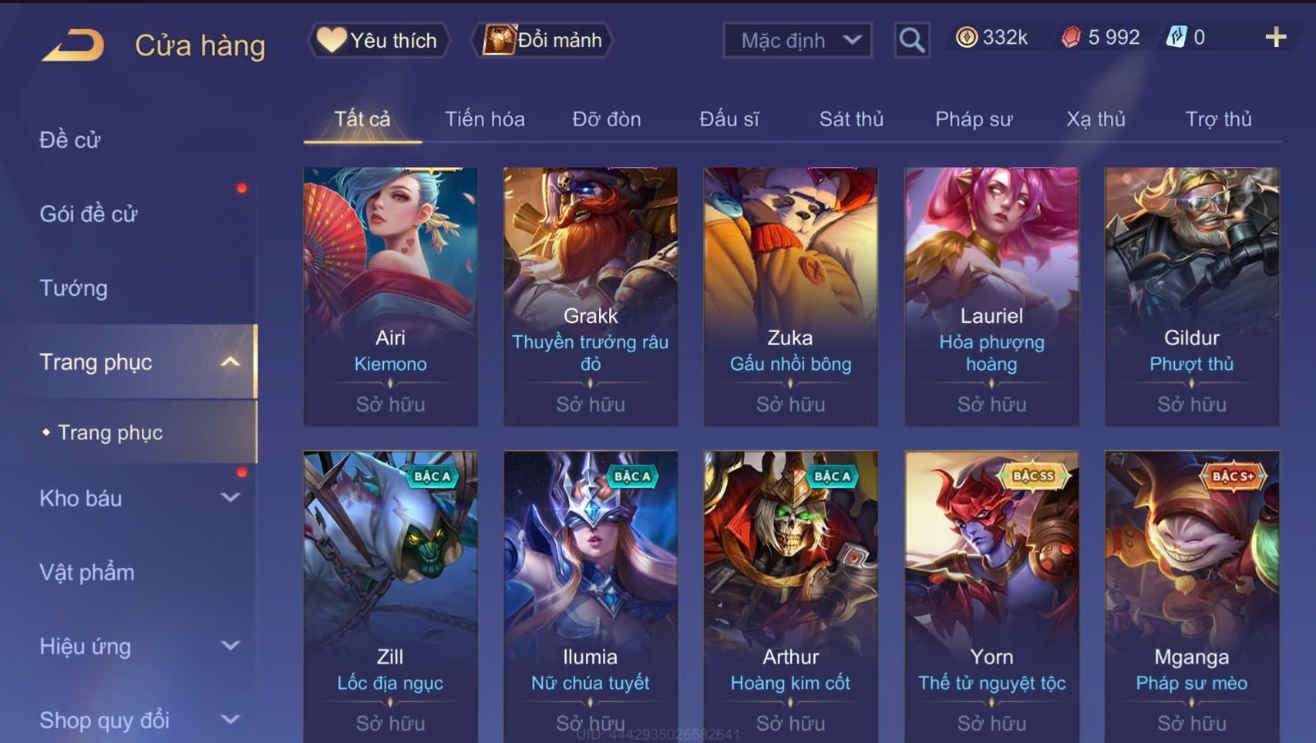The height and width of the screenshot is (743, 1316).
Task: Switch to the Tiến hóa tab
Action: pyautogui.click(x=485, y=119)
